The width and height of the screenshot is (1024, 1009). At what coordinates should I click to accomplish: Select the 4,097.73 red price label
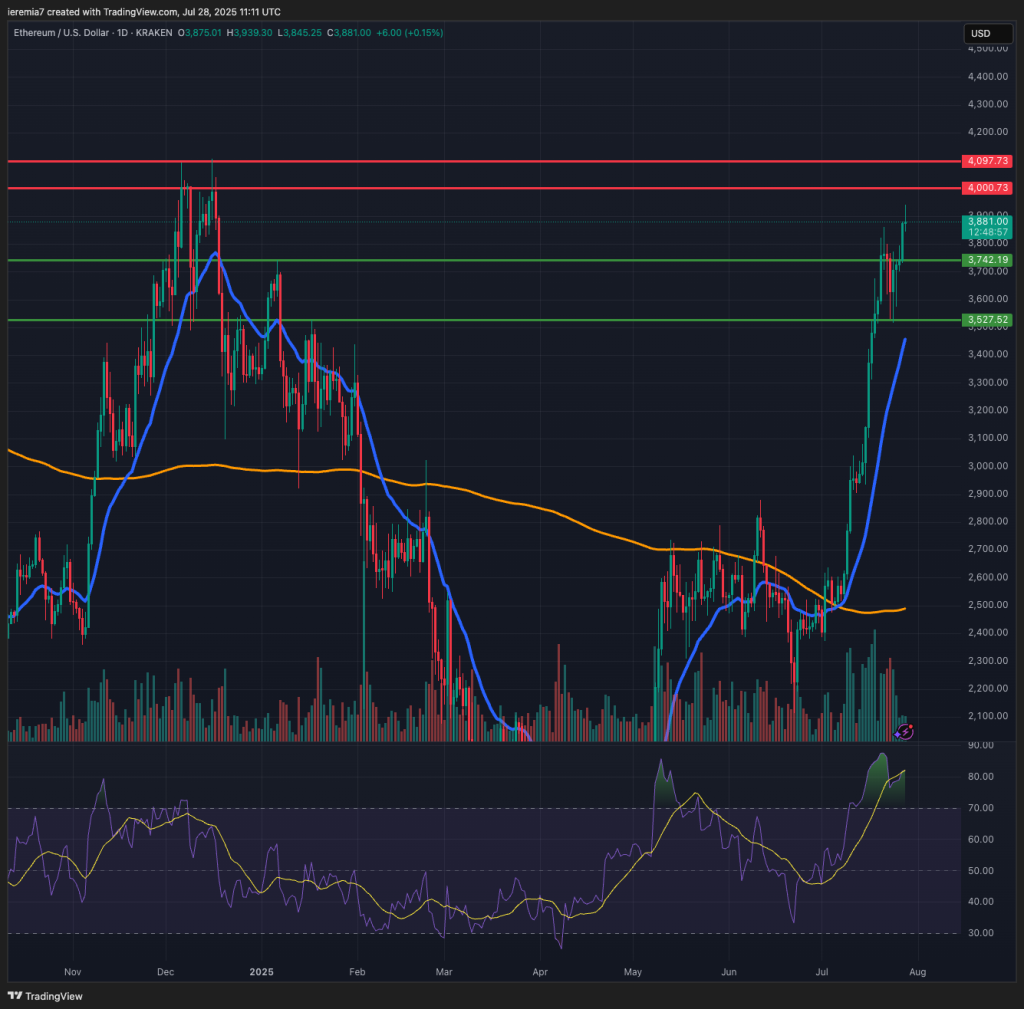pos(987,161)
